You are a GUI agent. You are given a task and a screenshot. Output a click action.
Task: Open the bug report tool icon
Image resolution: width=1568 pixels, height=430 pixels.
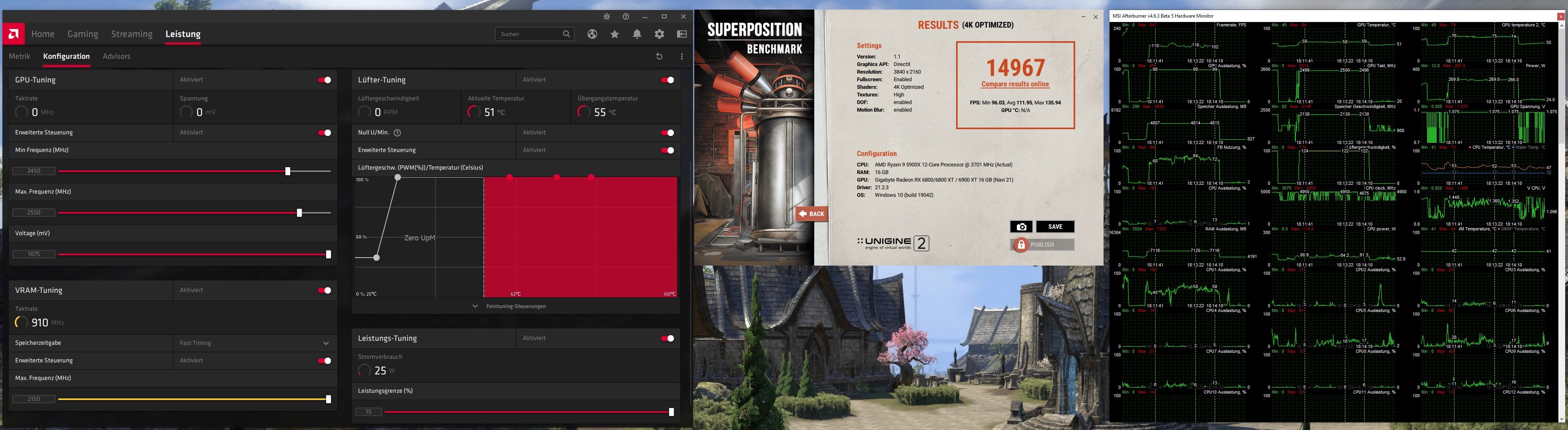click(606, 16)
